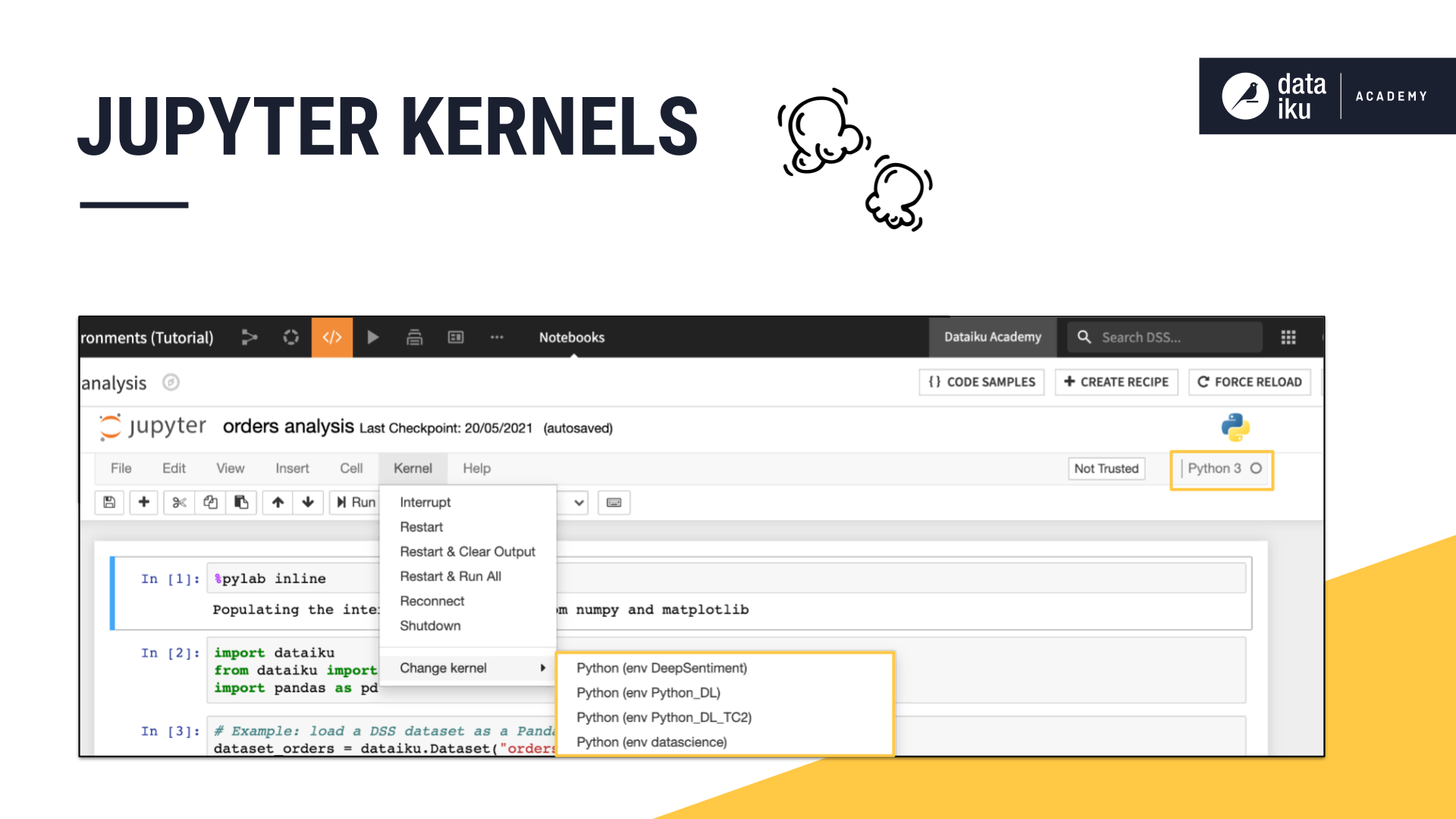The width and height of the screenshot is (1456, 819).
Task: Toggle the Not Trusted status
Action: coord(1105,468)
